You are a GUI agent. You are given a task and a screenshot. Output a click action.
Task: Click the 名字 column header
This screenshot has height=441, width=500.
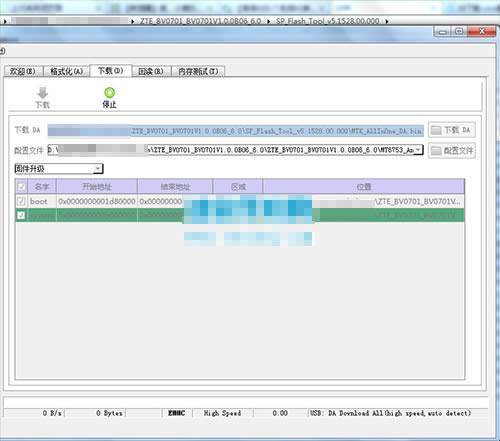[42, 187]
